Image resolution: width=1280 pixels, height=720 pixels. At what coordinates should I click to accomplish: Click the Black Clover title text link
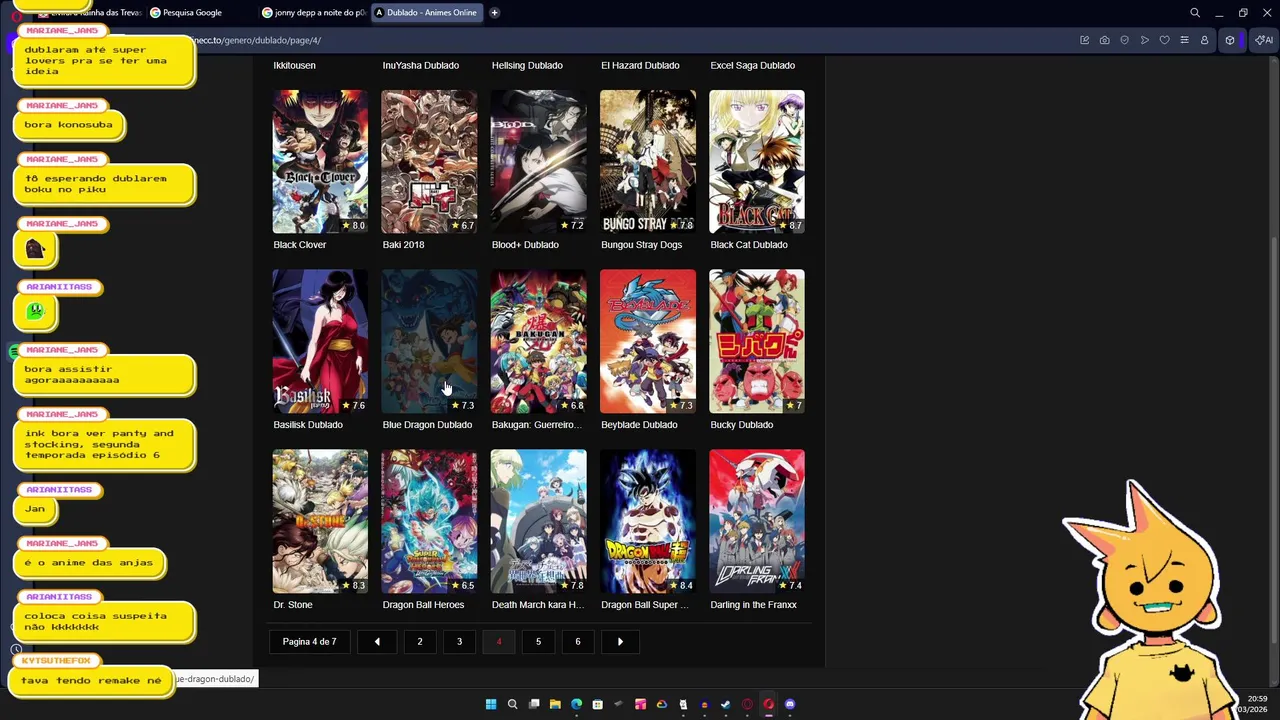pyautogui.click(x=300, y=245)
